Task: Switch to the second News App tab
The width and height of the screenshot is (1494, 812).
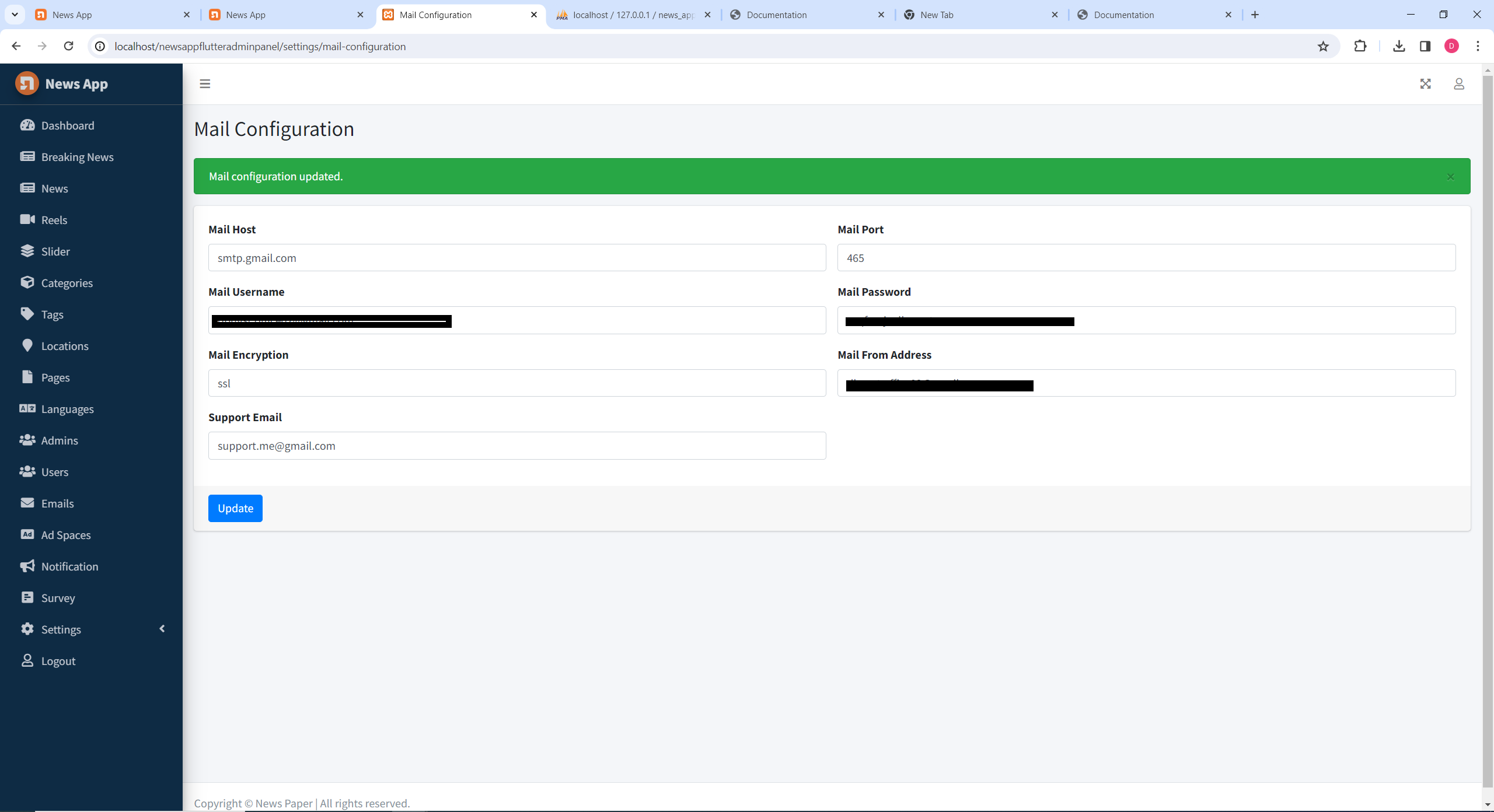Action: [286, 15]
